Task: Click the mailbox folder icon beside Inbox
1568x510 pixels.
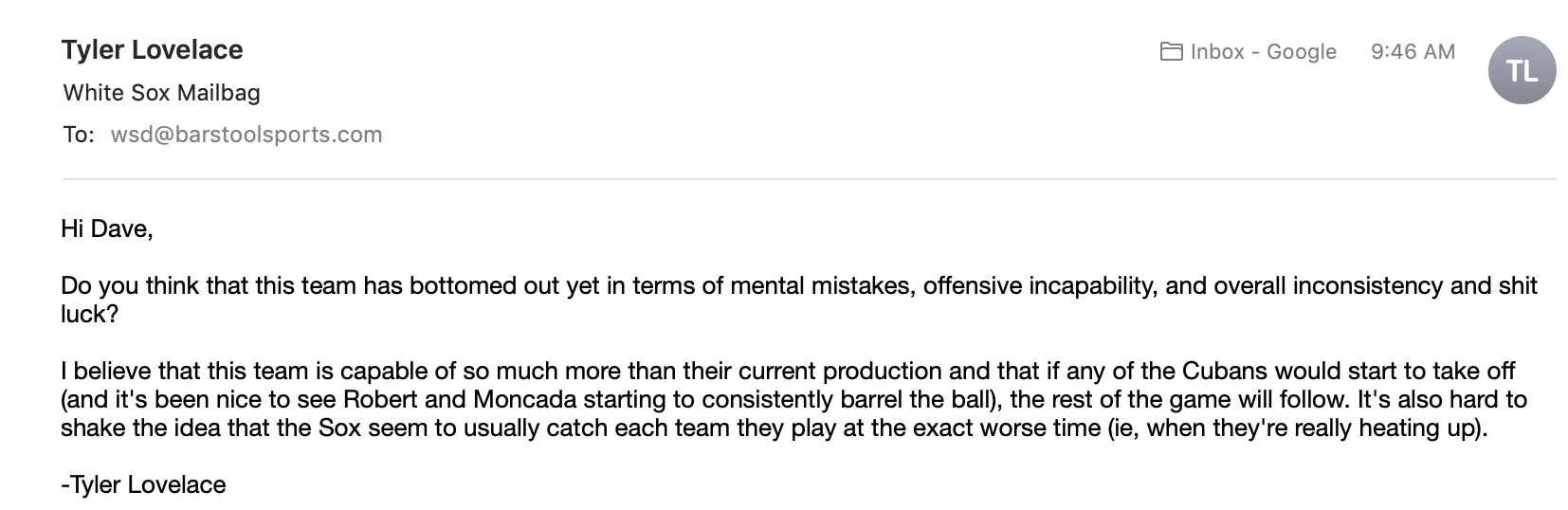Action: [x=1171, y=51]
